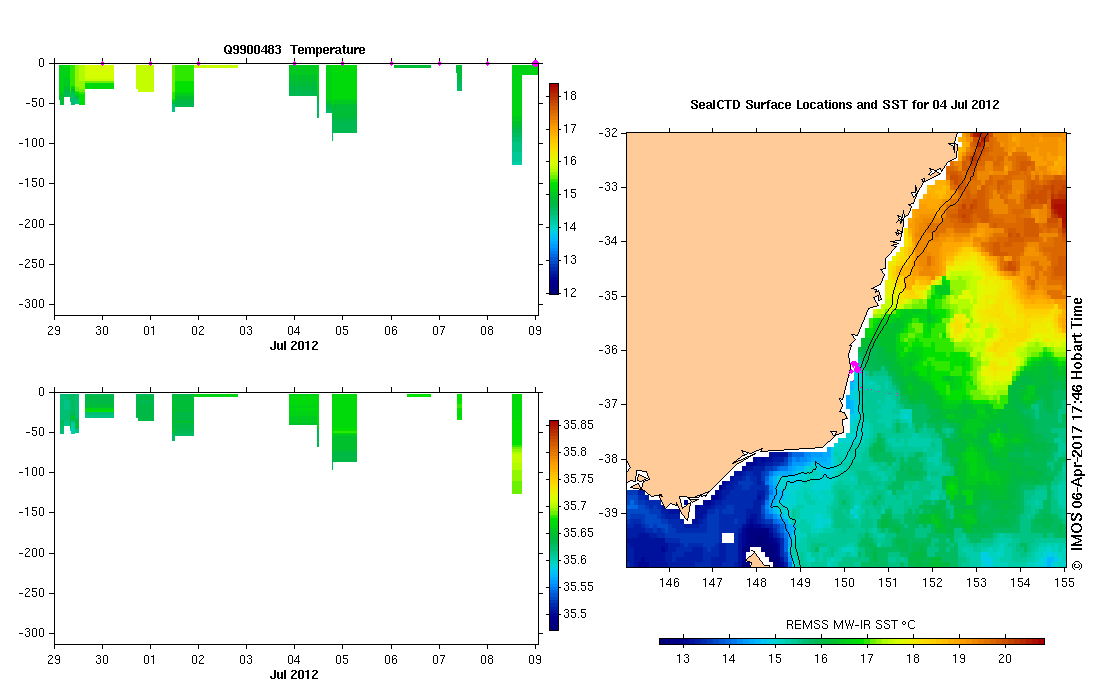Click the Jul 2012 label under salinity plot
1099x700 pixels.
tap(294, 674)
